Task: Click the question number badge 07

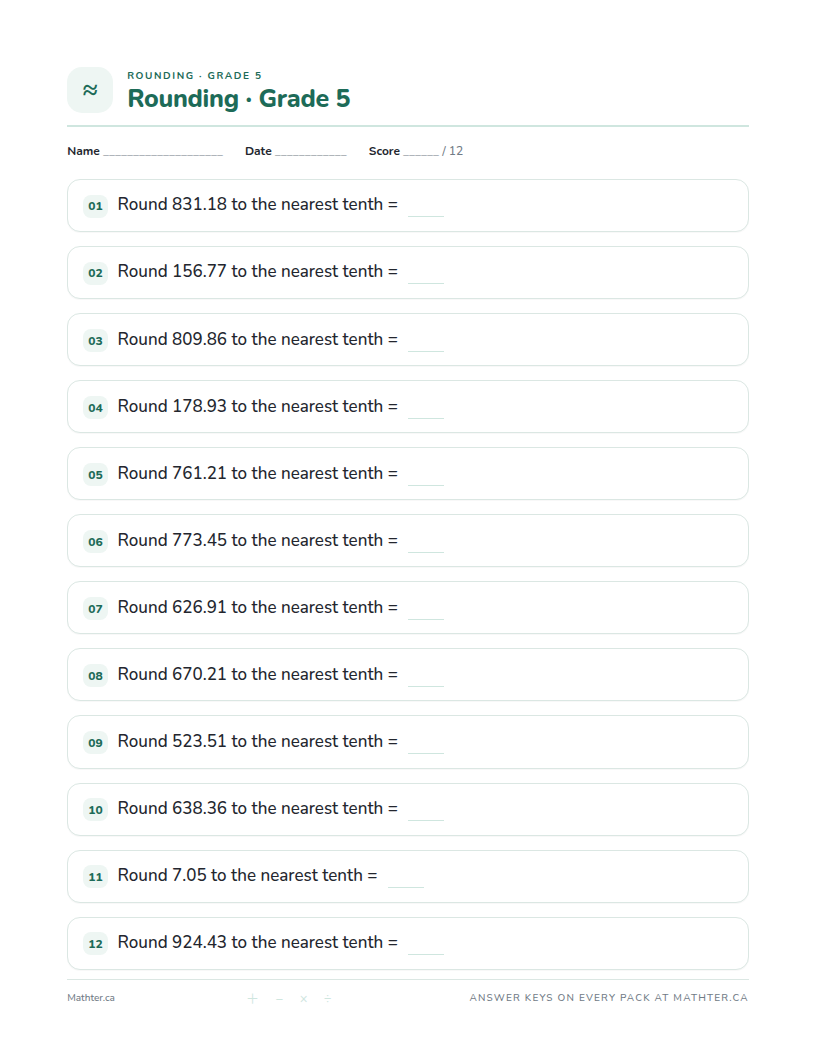Action: (x=96, y=608)
